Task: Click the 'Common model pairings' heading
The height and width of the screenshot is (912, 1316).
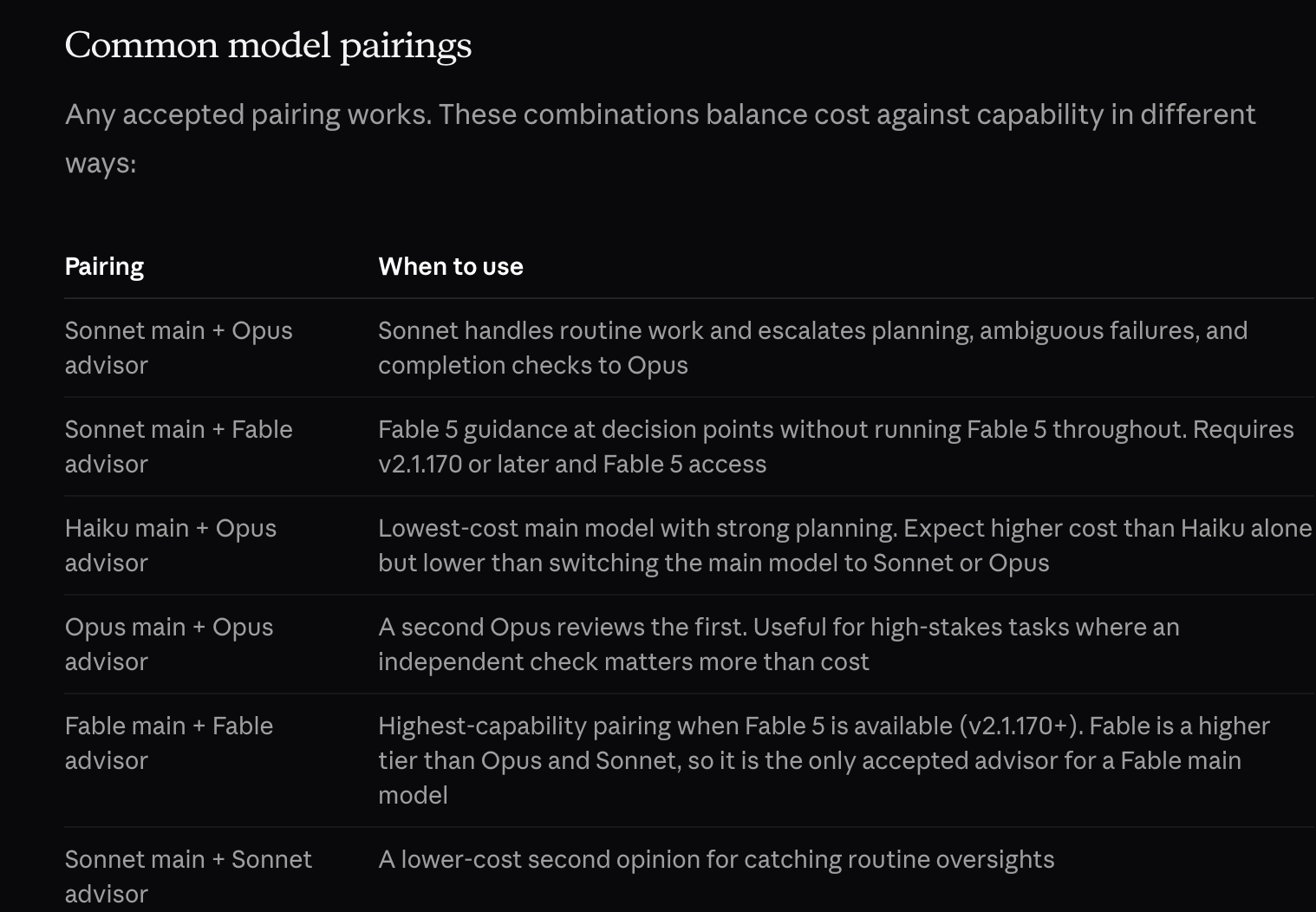Action: tap(268, 46)
